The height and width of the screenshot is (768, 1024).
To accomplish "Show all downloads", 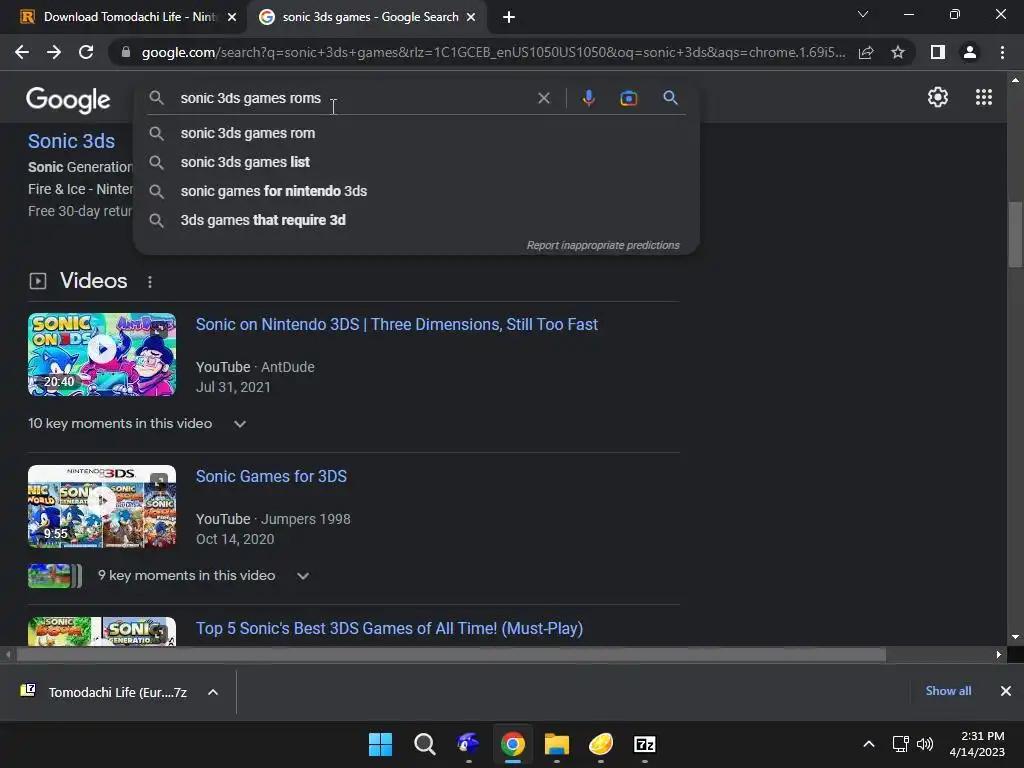I will [x=948, y=691].
